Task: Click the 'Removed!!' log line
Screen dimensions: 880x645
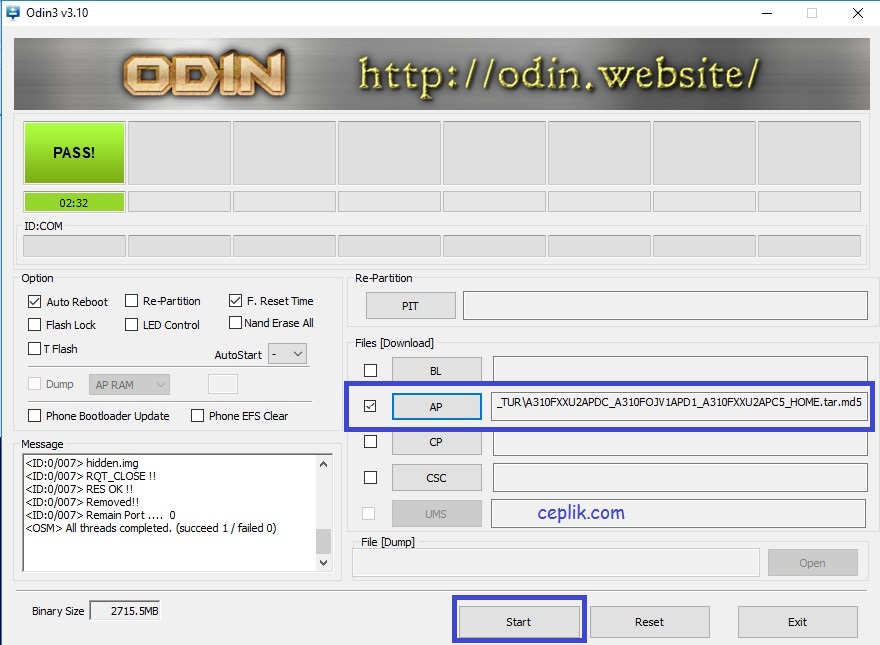Action: [82, 502]
